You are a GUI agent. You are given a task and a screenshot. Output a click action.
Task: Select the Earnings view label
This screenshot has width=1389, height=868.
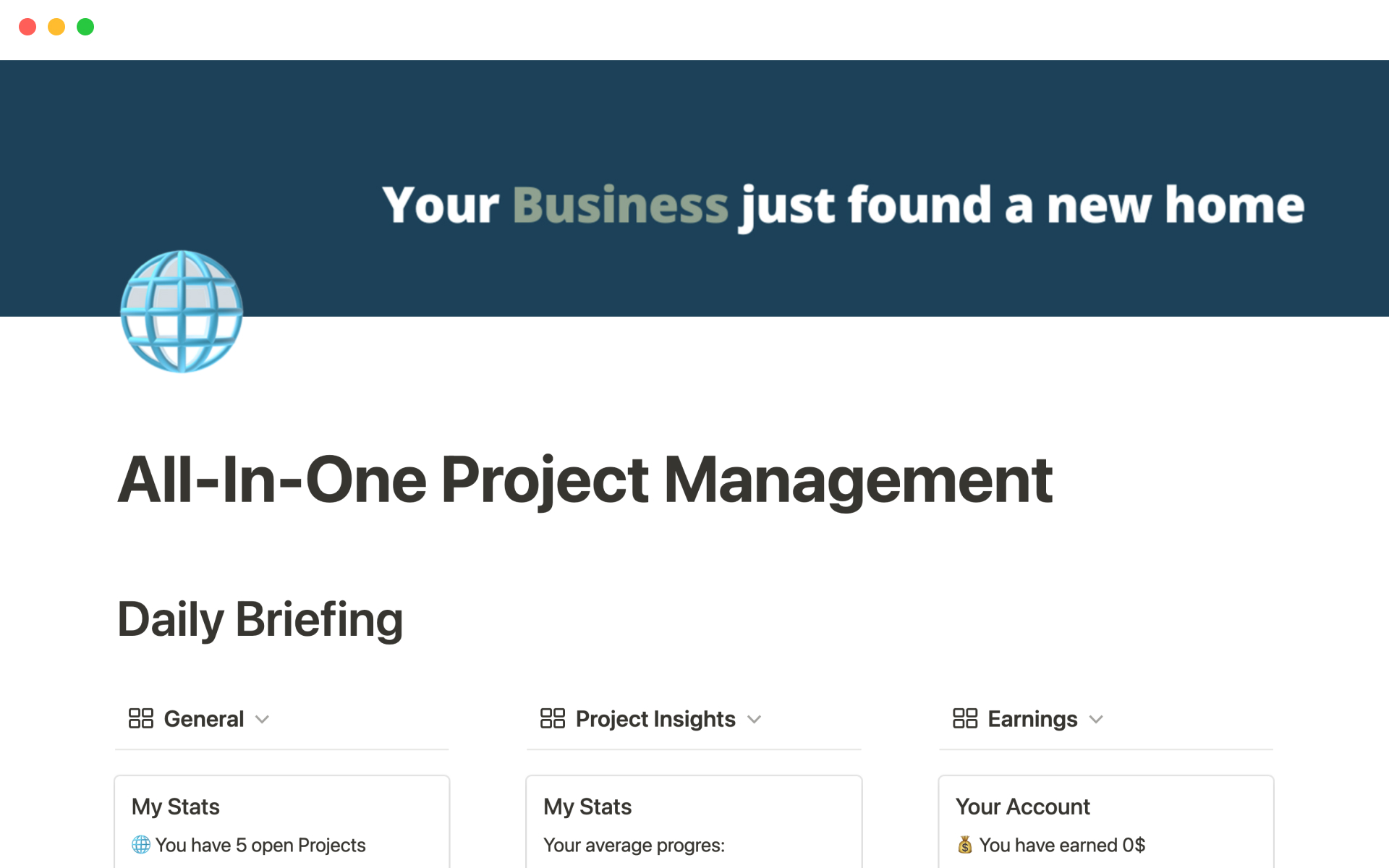1032,719
